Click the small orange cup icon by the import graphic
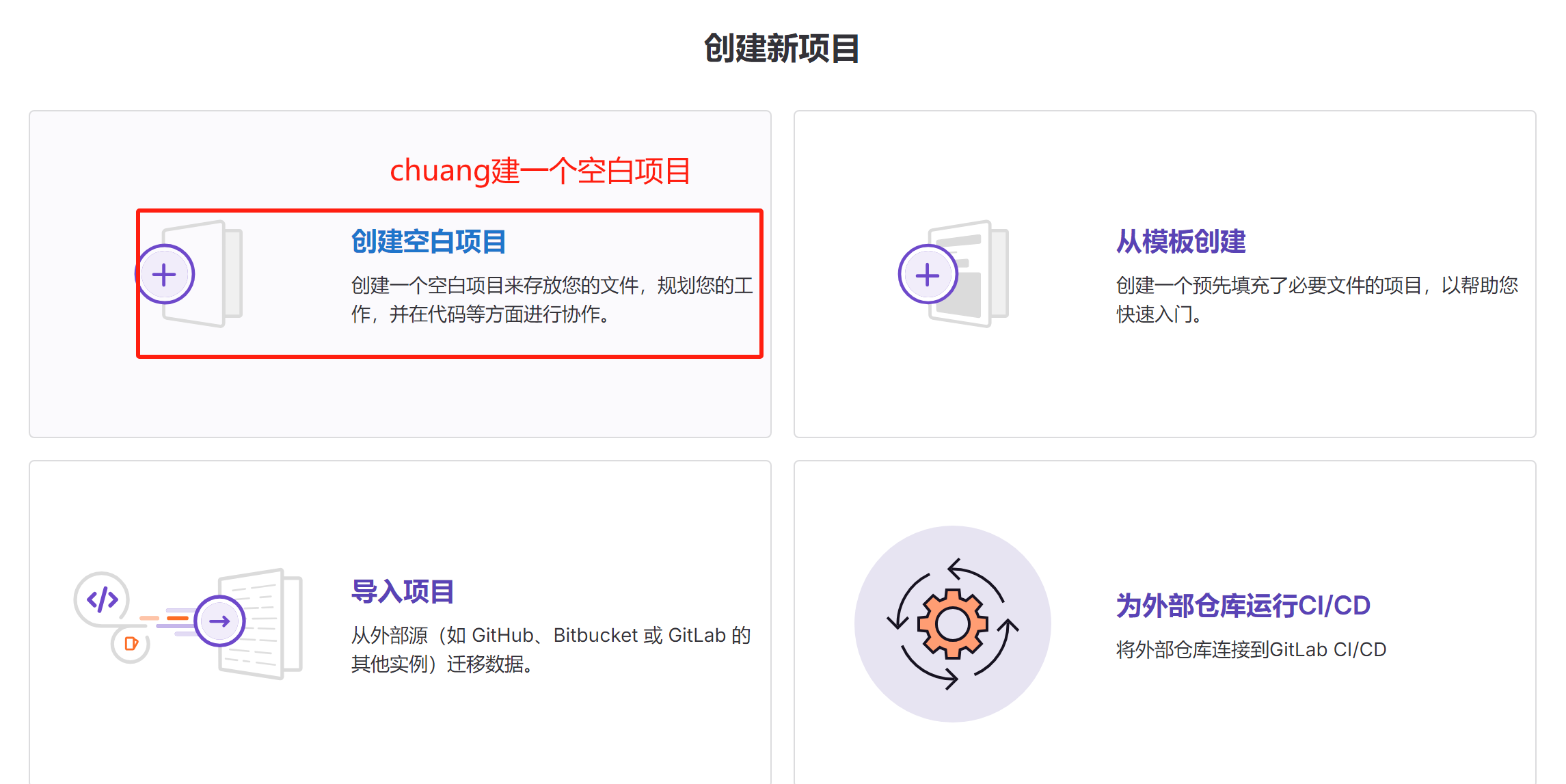The image size is (1566, 784). click(131, 644)
